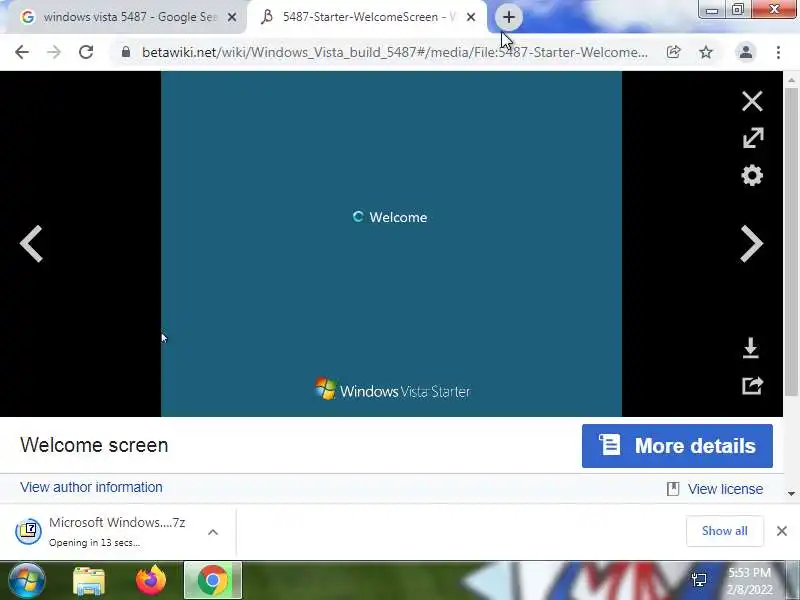Close the media viewer with the X icon
The height and width of the screenshot is (600, 800).
pyautogui.click(x=752, y=101)
